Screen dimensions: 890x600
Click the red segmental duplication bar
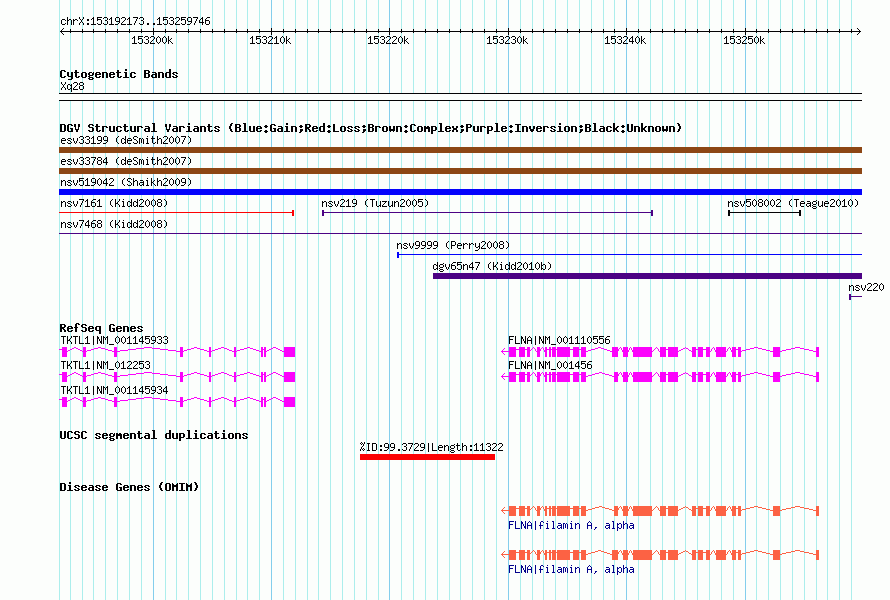(427, 457)
